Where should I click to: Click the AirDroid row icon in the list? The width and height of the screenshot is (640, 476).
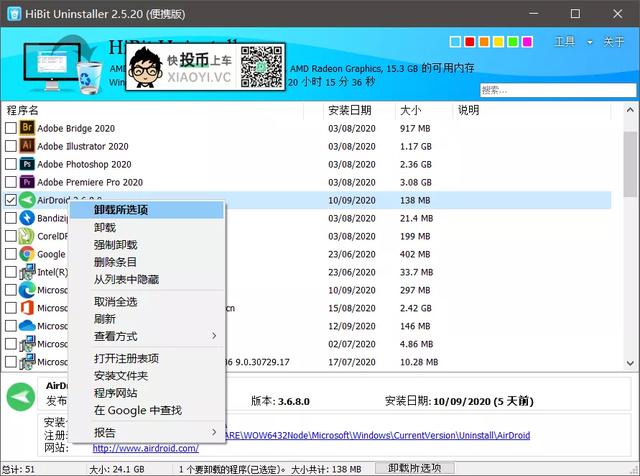tap(27, 200)
